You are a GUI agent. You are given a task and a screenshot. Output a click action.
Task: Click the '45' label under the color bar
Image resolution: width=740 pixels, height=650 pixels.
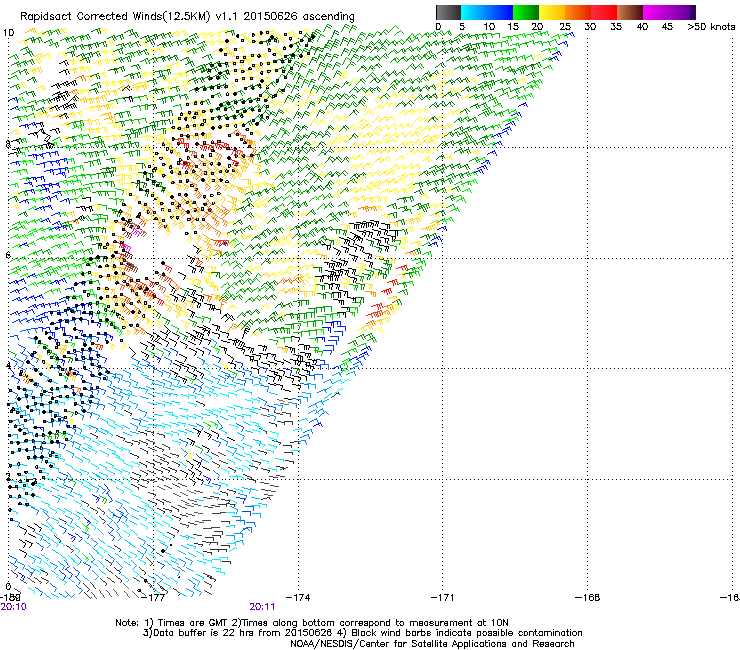click(x=667, y=27)
